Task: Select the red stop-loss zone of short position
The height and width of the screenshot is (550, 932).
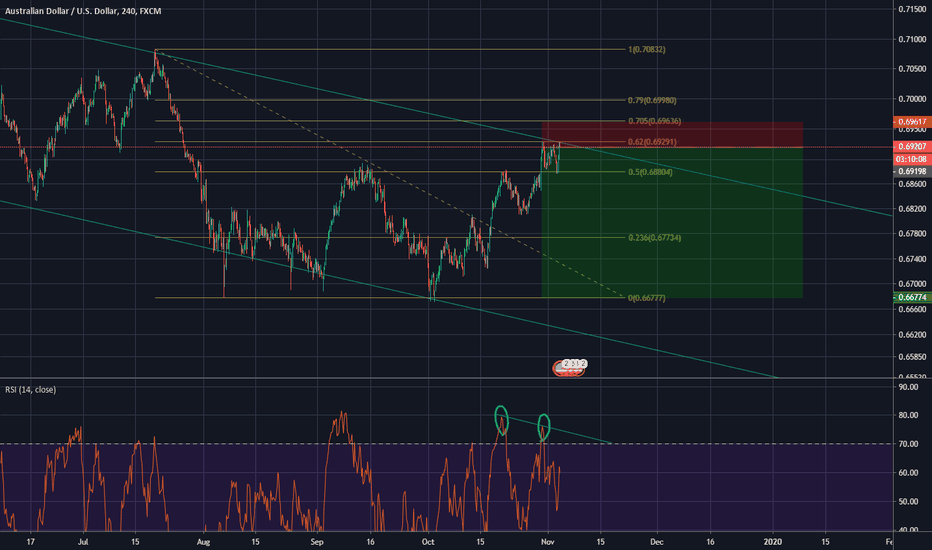Action: pos(672,134)
